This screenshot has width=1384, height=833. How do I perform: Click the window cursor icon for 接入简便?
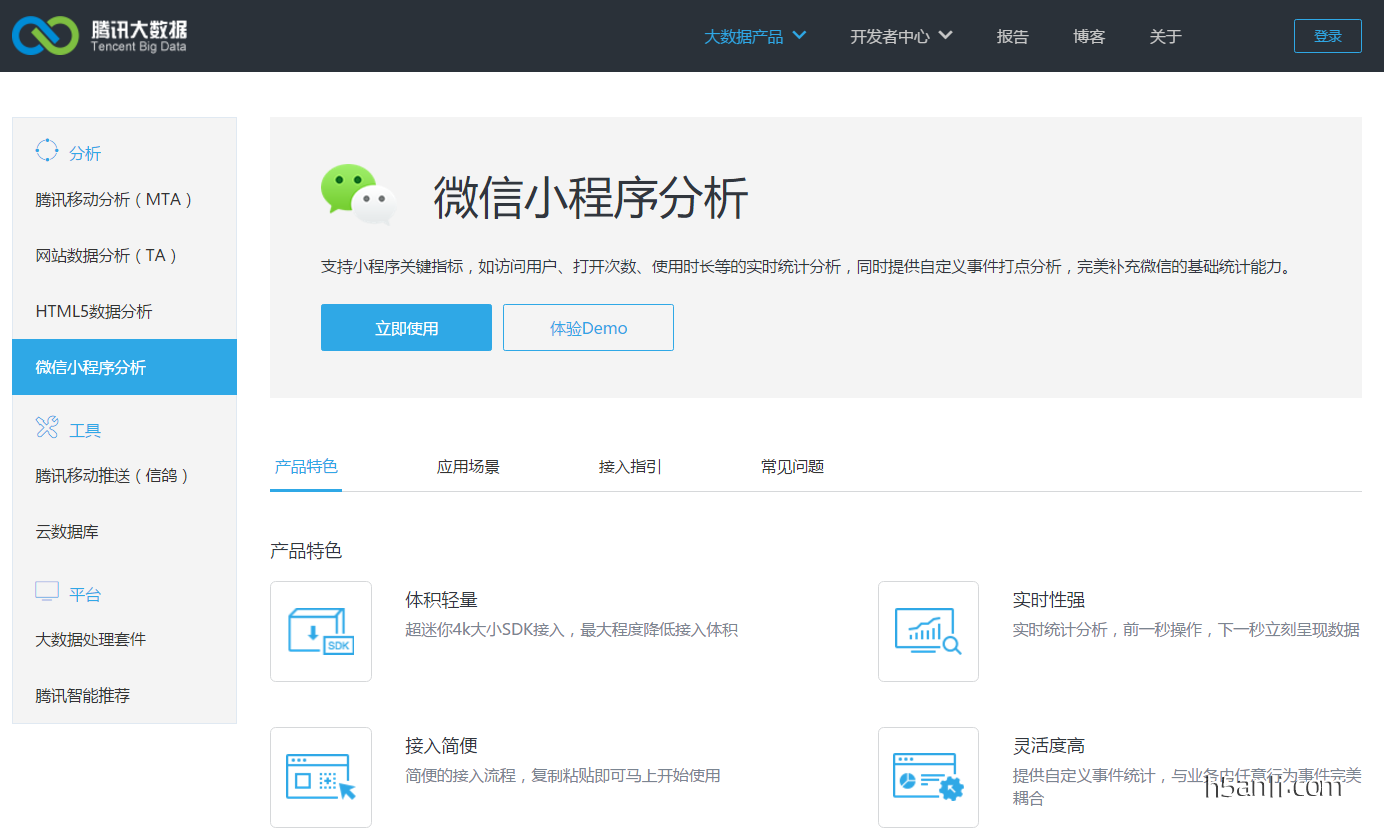[321, 777]
